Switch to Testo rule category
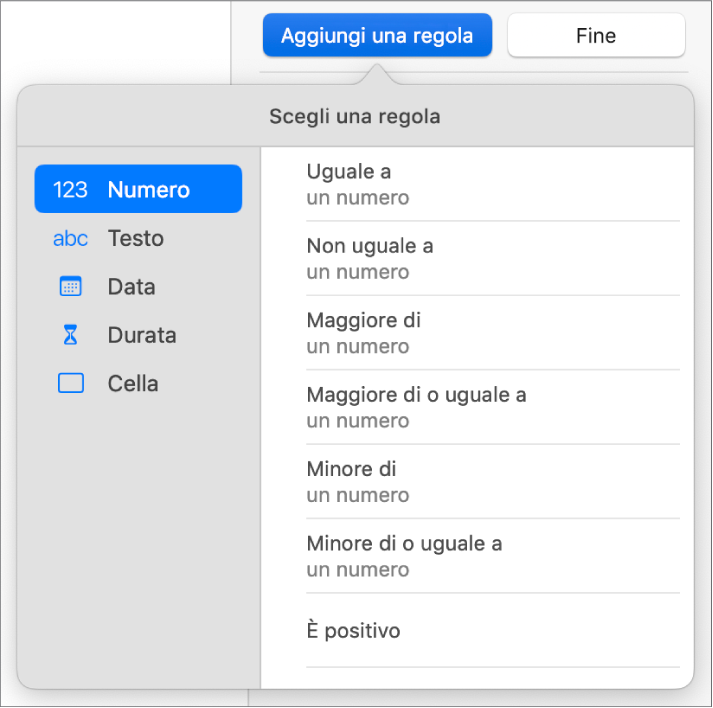This screenshot has height=708, width=713. click(138, 238)
